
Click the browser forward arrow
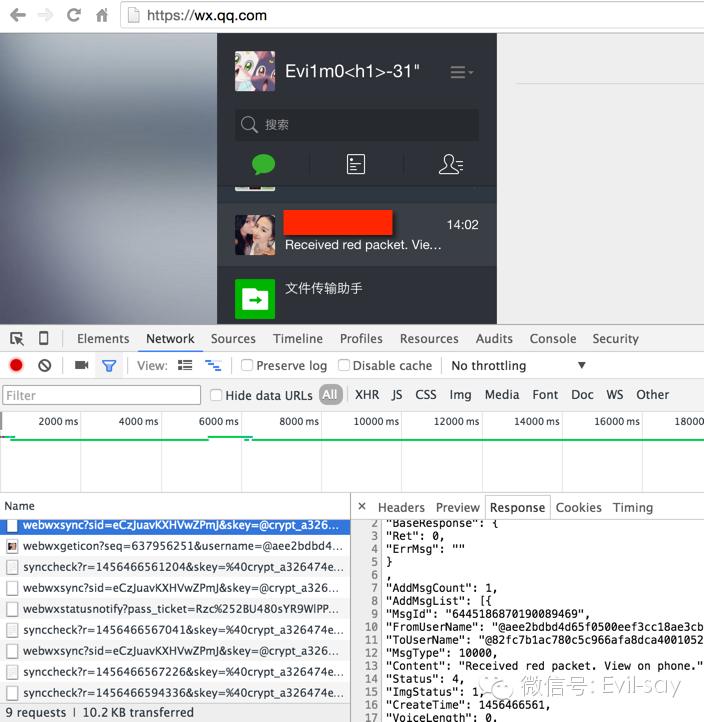pyautogui.click(x=46, y=15)
